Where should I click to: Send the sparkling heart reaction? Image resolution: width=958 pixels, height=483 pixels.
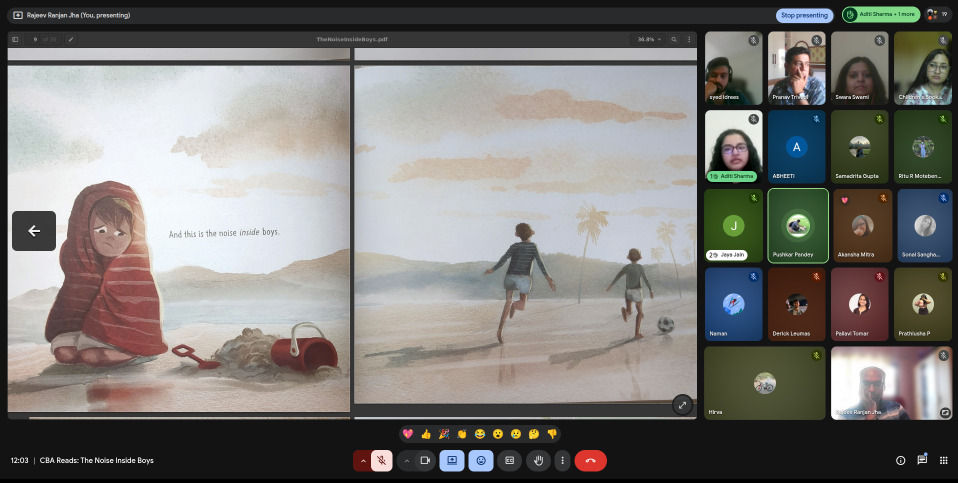click(x=408, y=434)
